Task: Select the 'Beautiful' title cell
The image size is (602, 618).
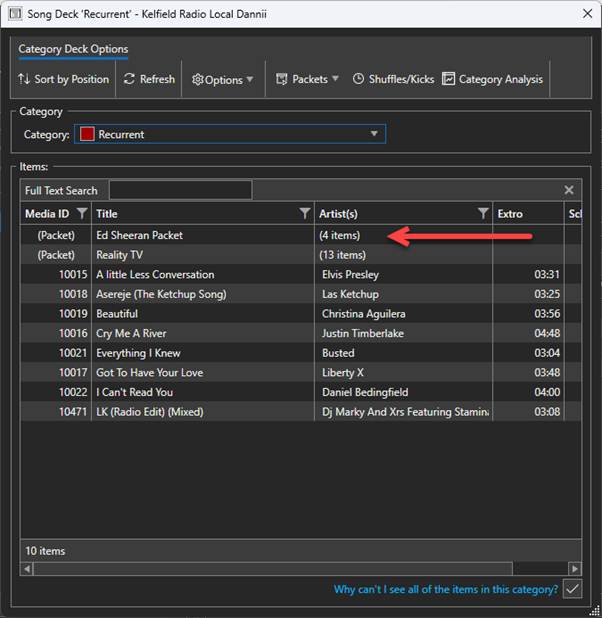Action: [203, 314]
